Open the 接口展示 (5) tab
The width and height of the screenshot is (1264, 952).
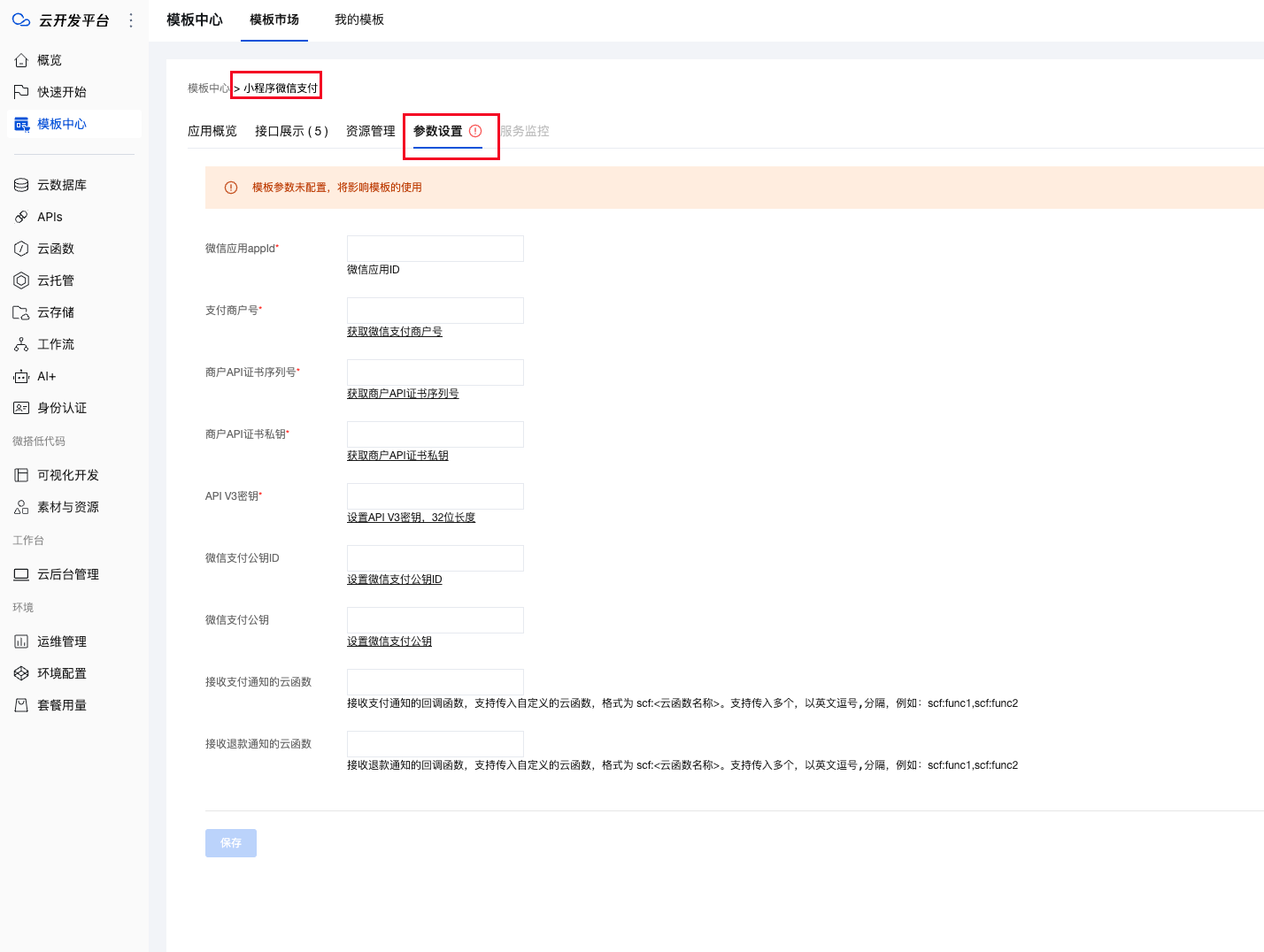pyautogui.click(x=292, y=131)
